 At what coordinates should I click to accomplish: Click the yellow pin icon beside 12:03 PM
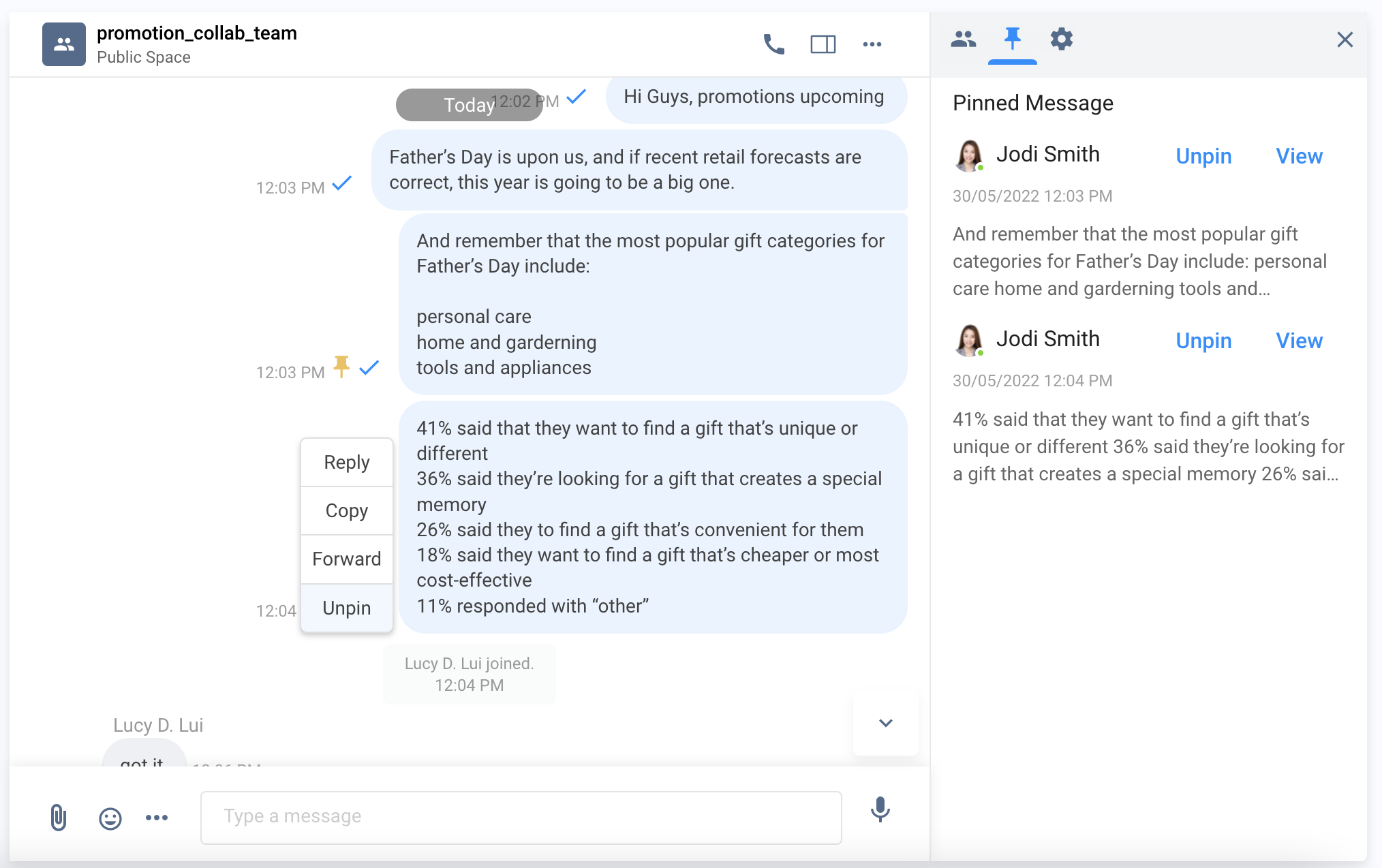341,367
